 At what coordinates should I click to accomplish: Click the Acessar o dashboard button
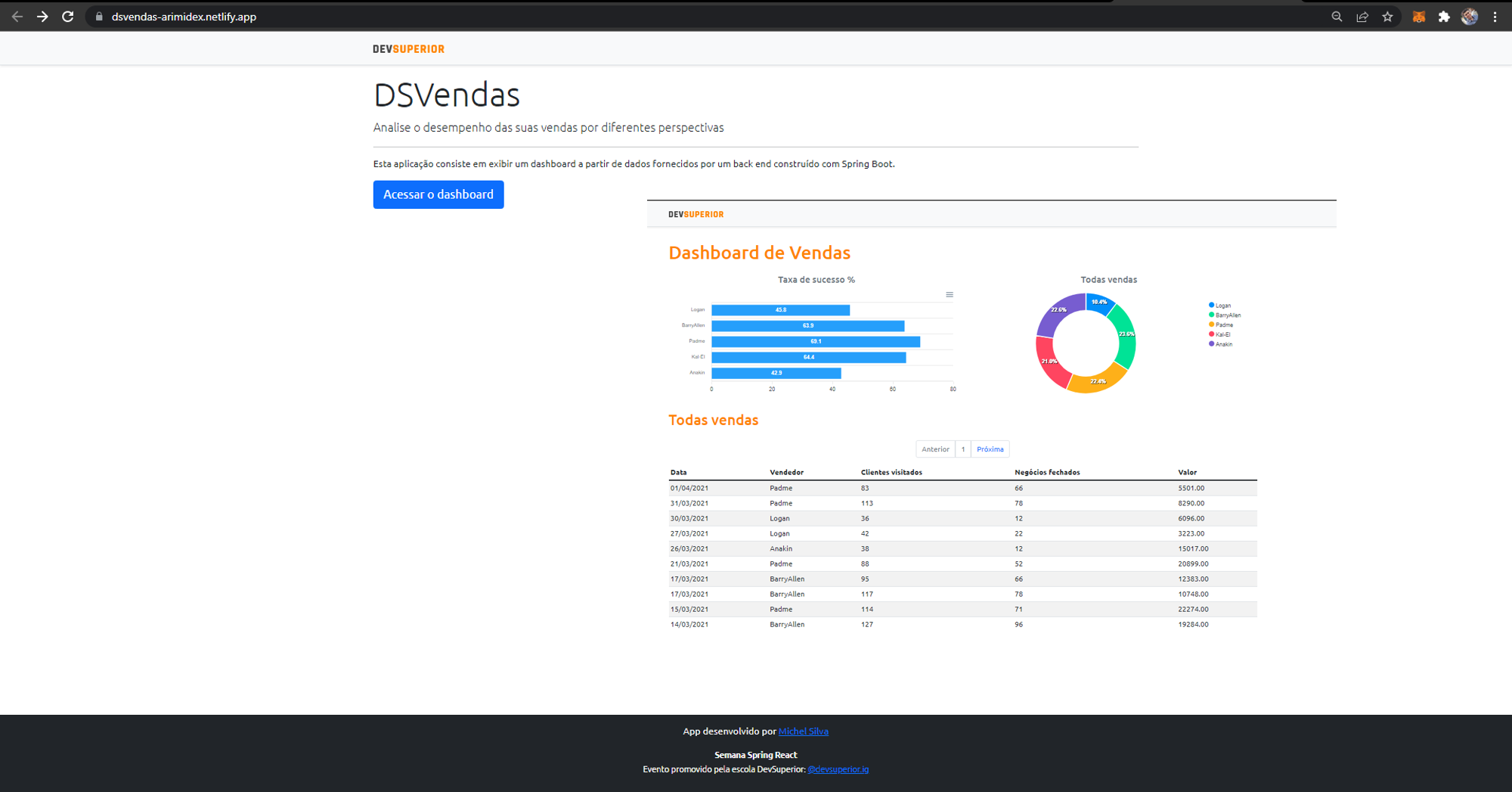438,194
